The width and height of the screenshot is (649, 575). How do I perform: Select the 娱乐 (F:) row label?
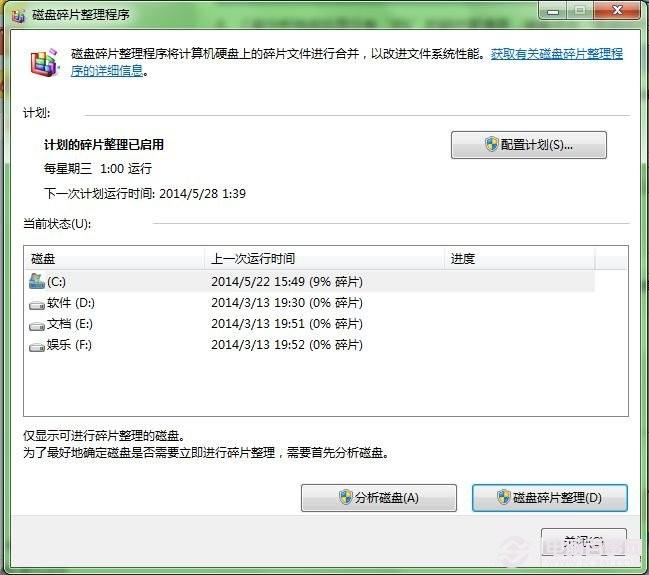[69, 344]
